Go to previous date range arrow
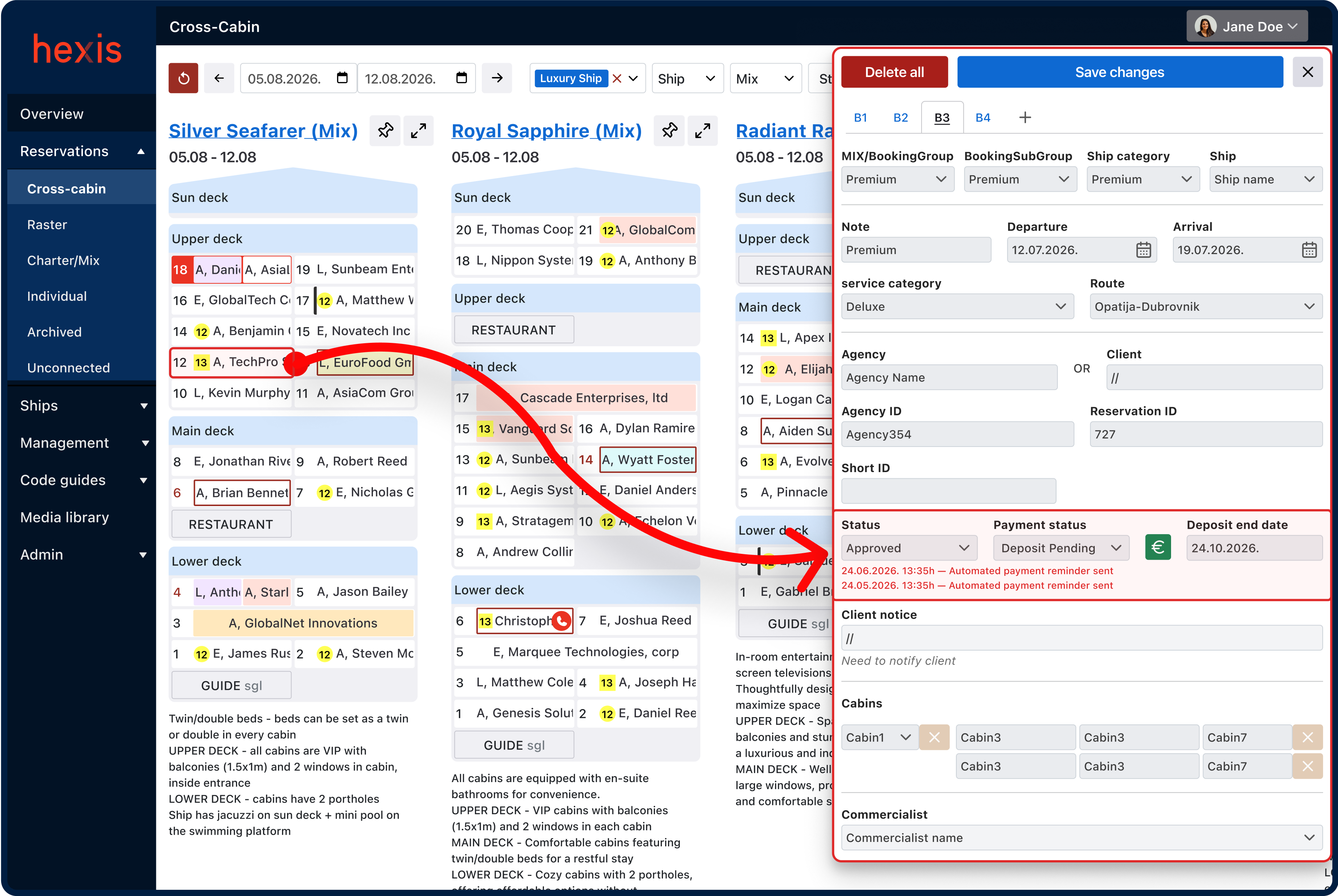This screenshot has width=1338, height=896. pyautogui.click(x=219, y=78)
